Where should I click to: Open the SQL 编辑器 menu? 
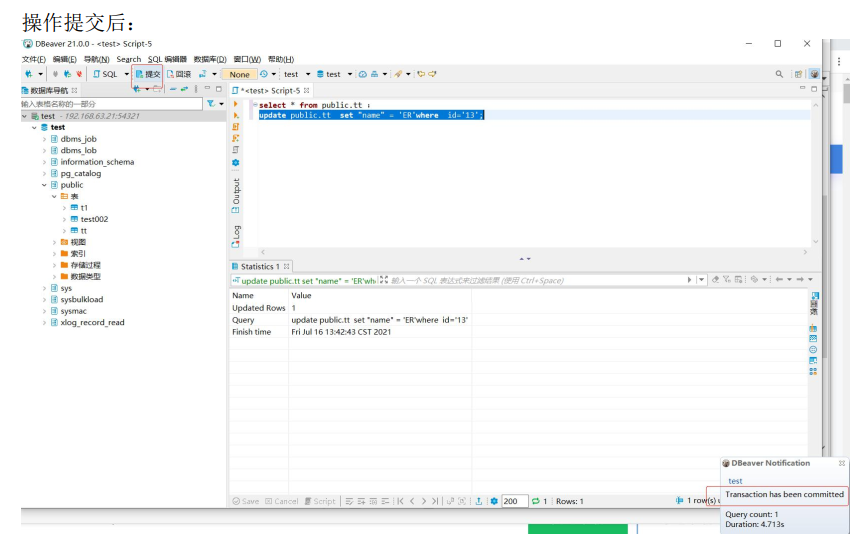167,59
